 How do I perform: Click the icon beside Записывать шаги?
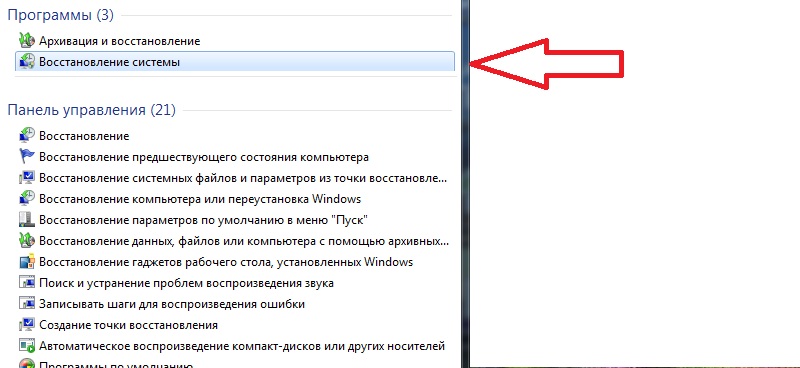pos(27,304)
